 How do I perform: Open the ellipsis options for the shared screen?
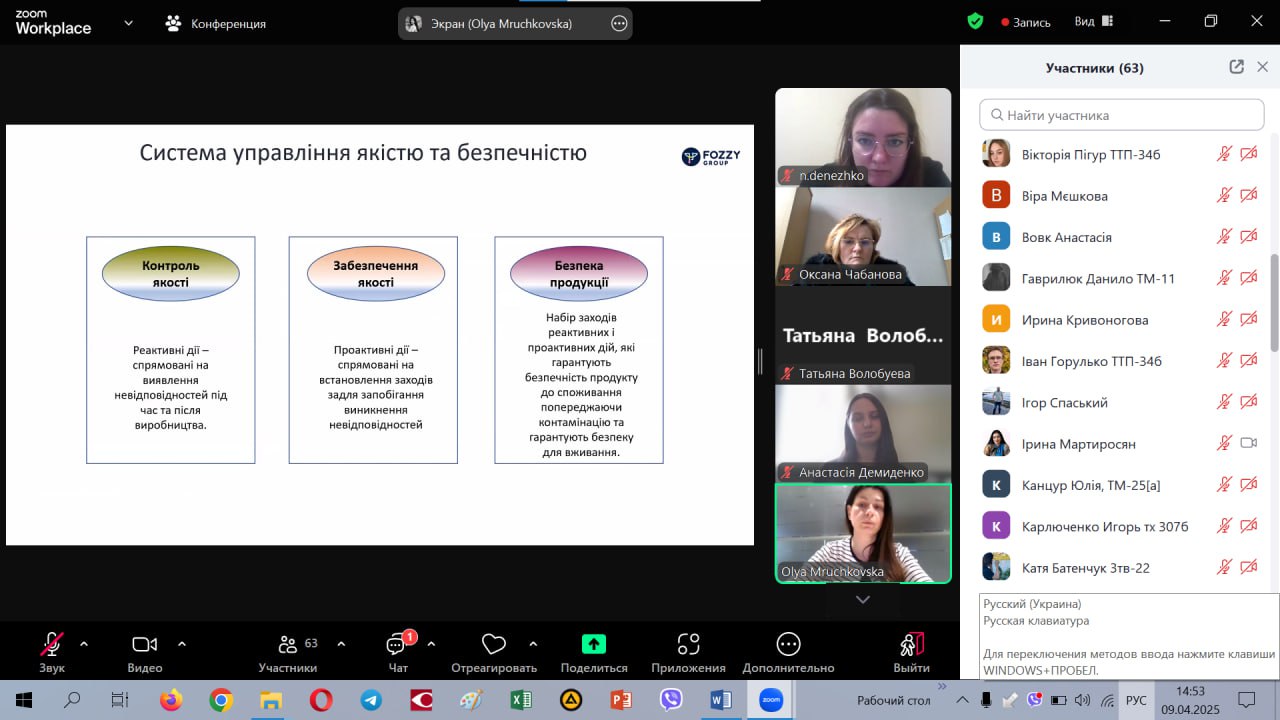[x=619, y=23]
